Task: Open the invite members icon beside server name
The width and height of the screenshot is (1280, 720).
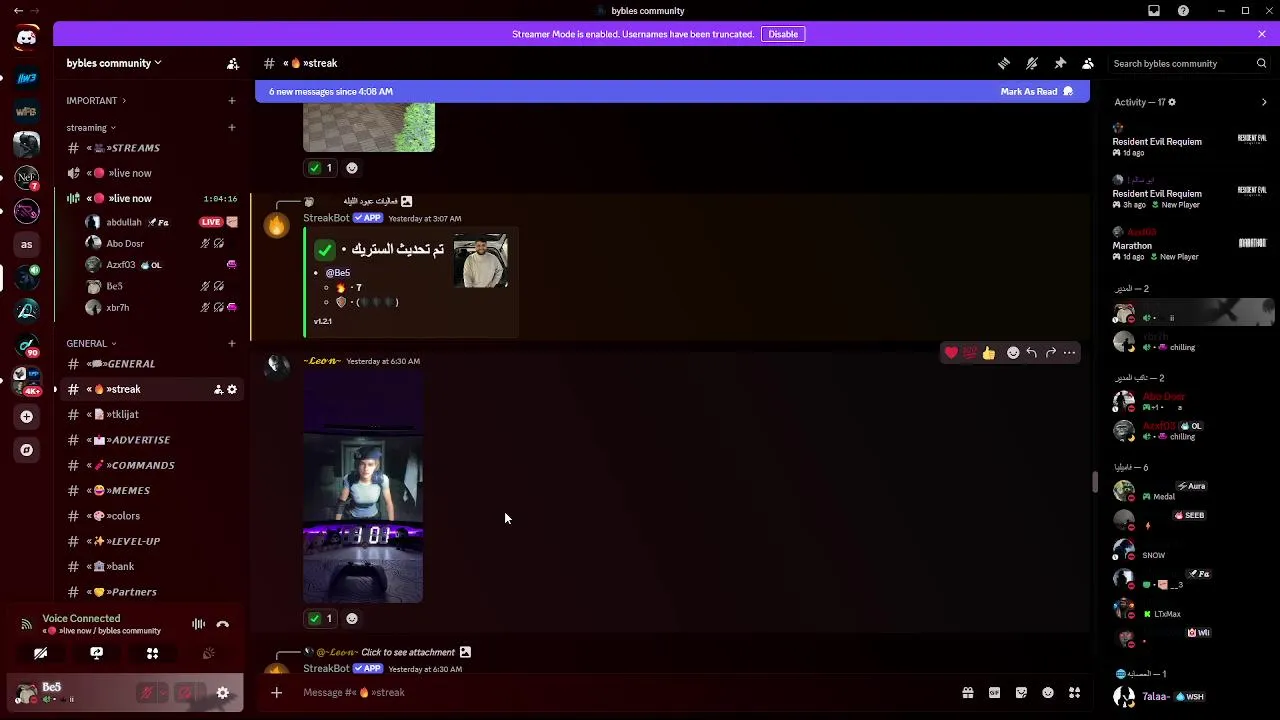Action: [233, 63]
